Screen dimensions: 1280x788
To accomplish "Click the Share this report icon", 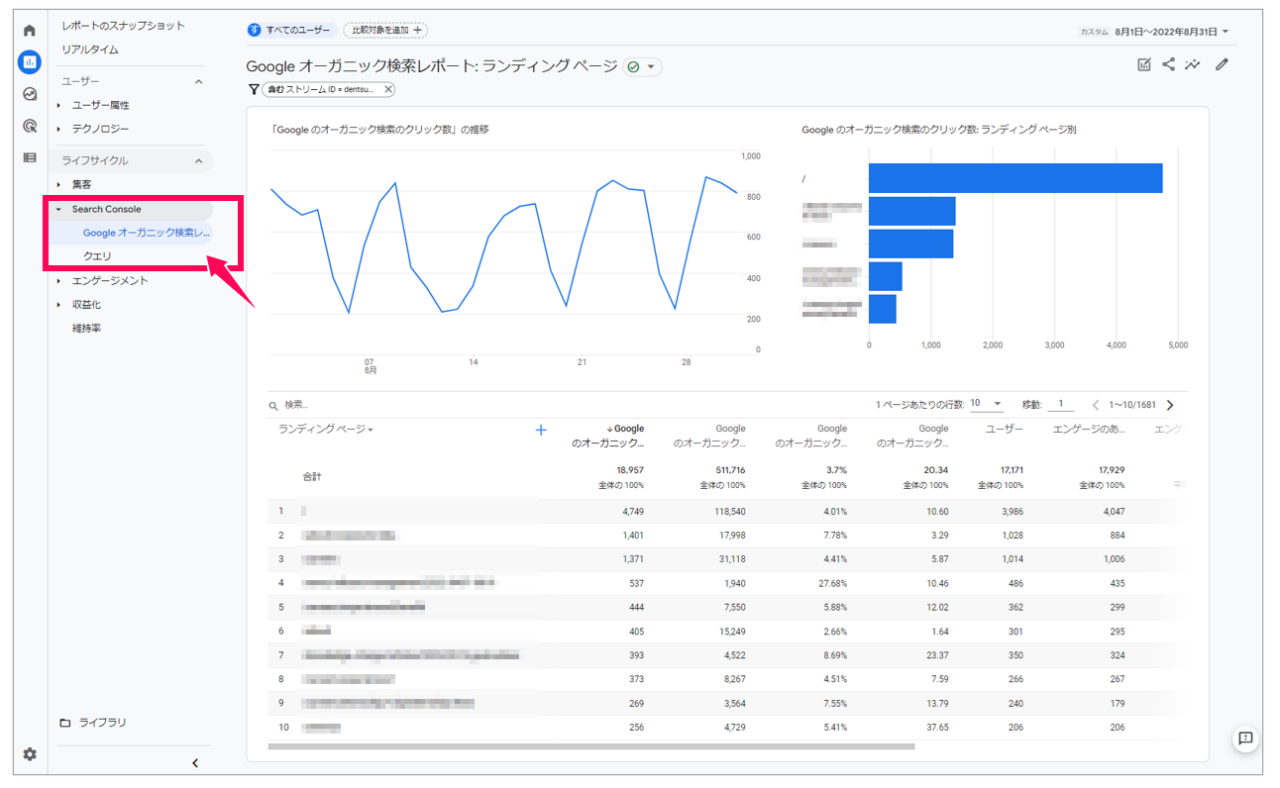I will click(x=1168, y=65).
